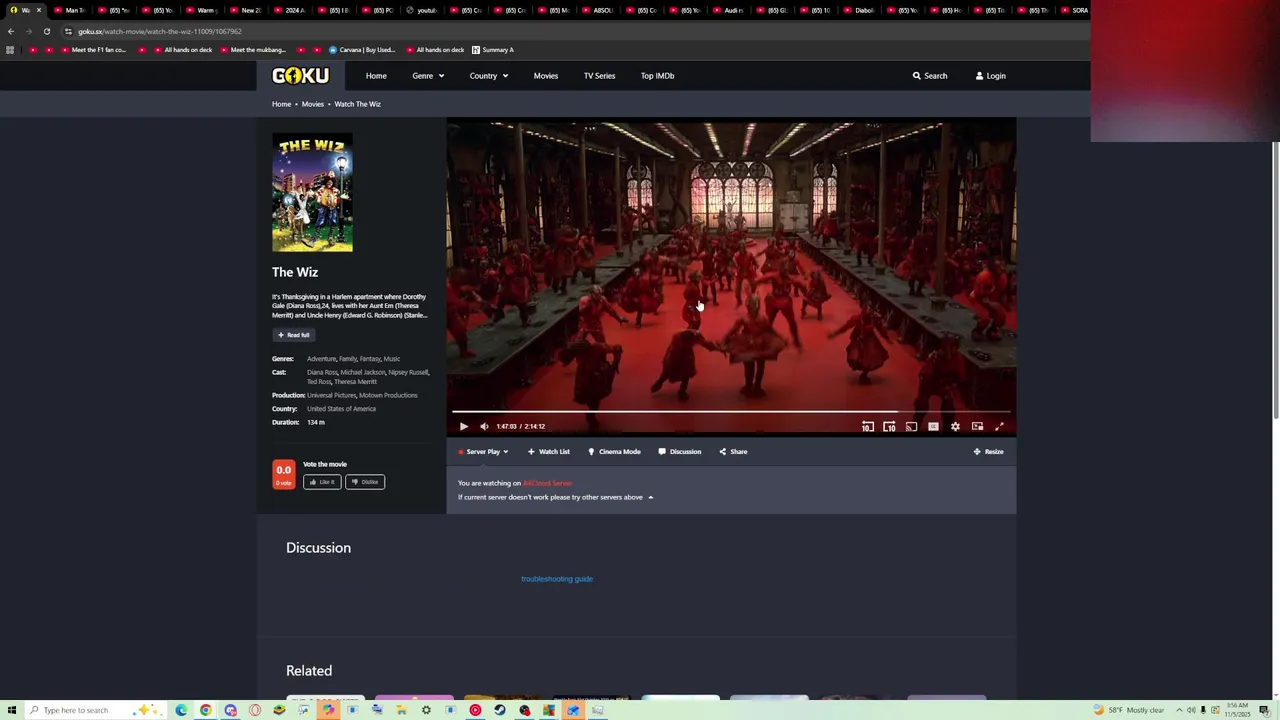1280x720 pixels.
Task: Open the Country dropdown menu
Action: pos(488,76)
